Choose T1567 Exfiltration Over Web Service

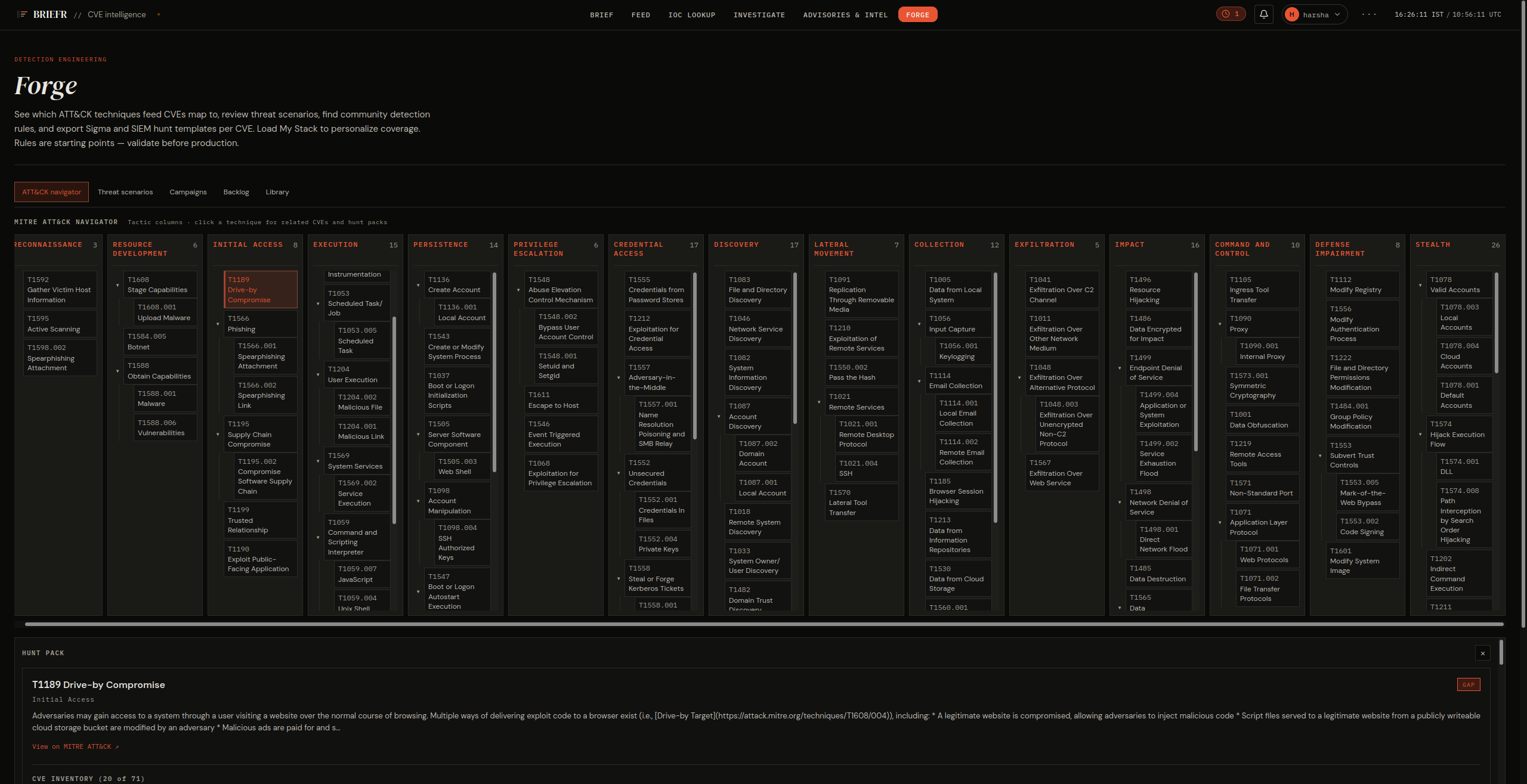click(1062, 473)
